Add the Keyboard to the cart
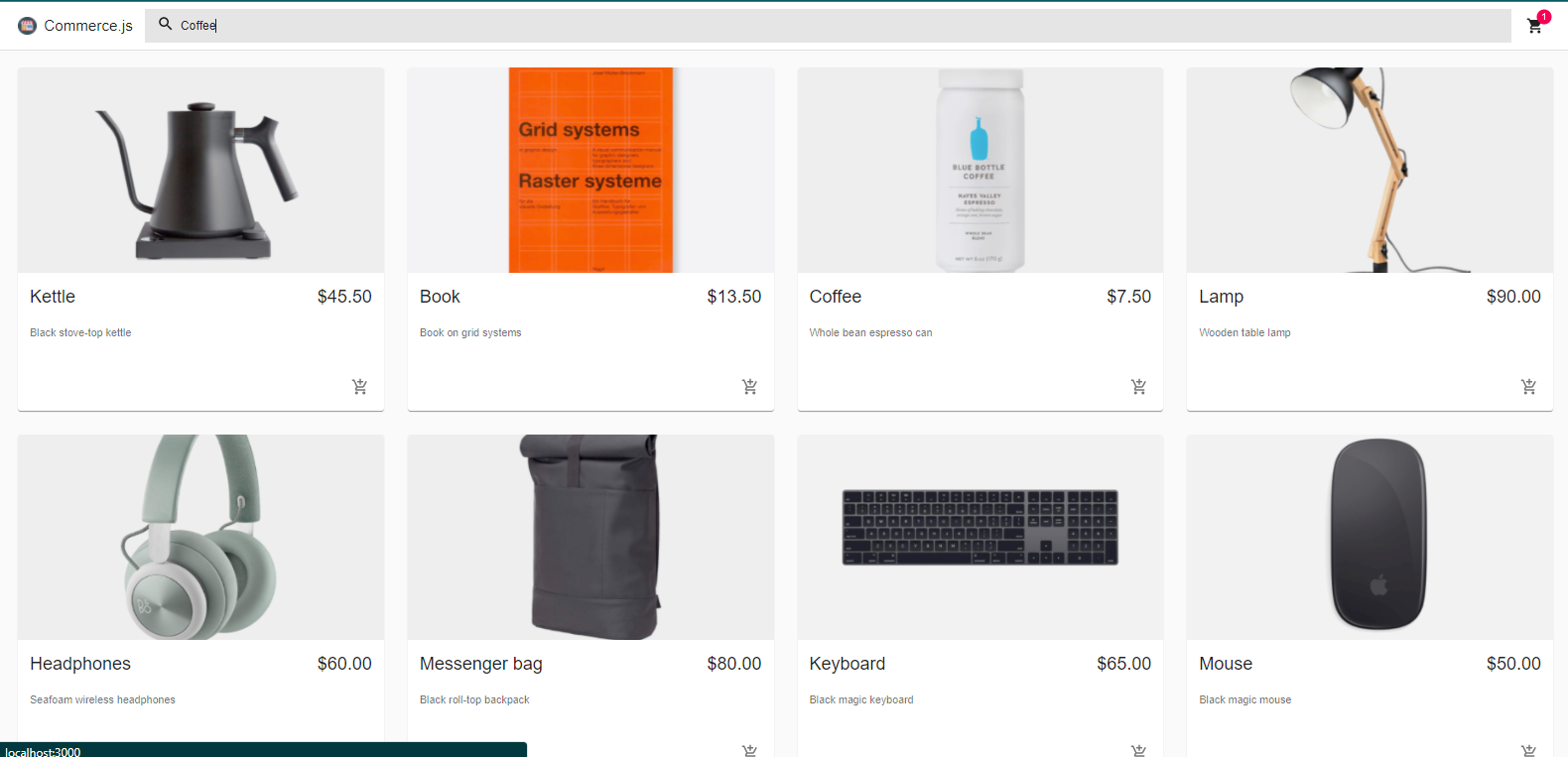The height and width of the screenshot is (757, 1568). (1139, 750)
